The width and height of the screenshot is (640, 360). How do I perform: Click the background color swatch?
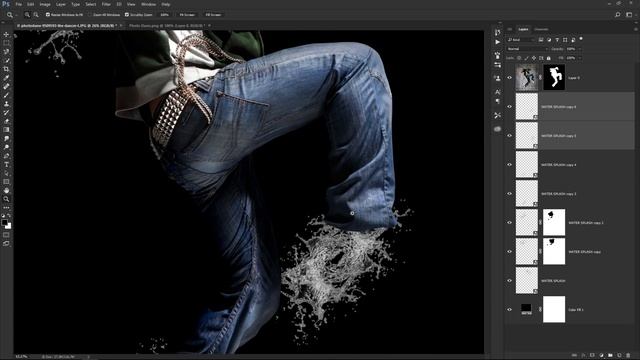9,227
